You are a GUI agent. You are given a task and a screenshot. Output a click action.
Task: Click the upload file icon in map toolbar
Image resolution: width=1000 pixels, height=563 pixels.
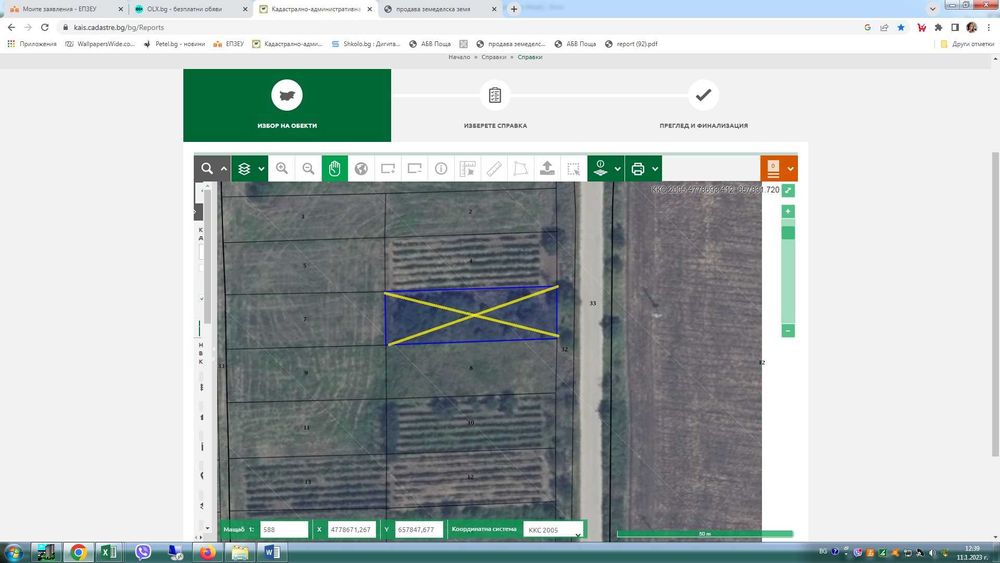(547, 169)
